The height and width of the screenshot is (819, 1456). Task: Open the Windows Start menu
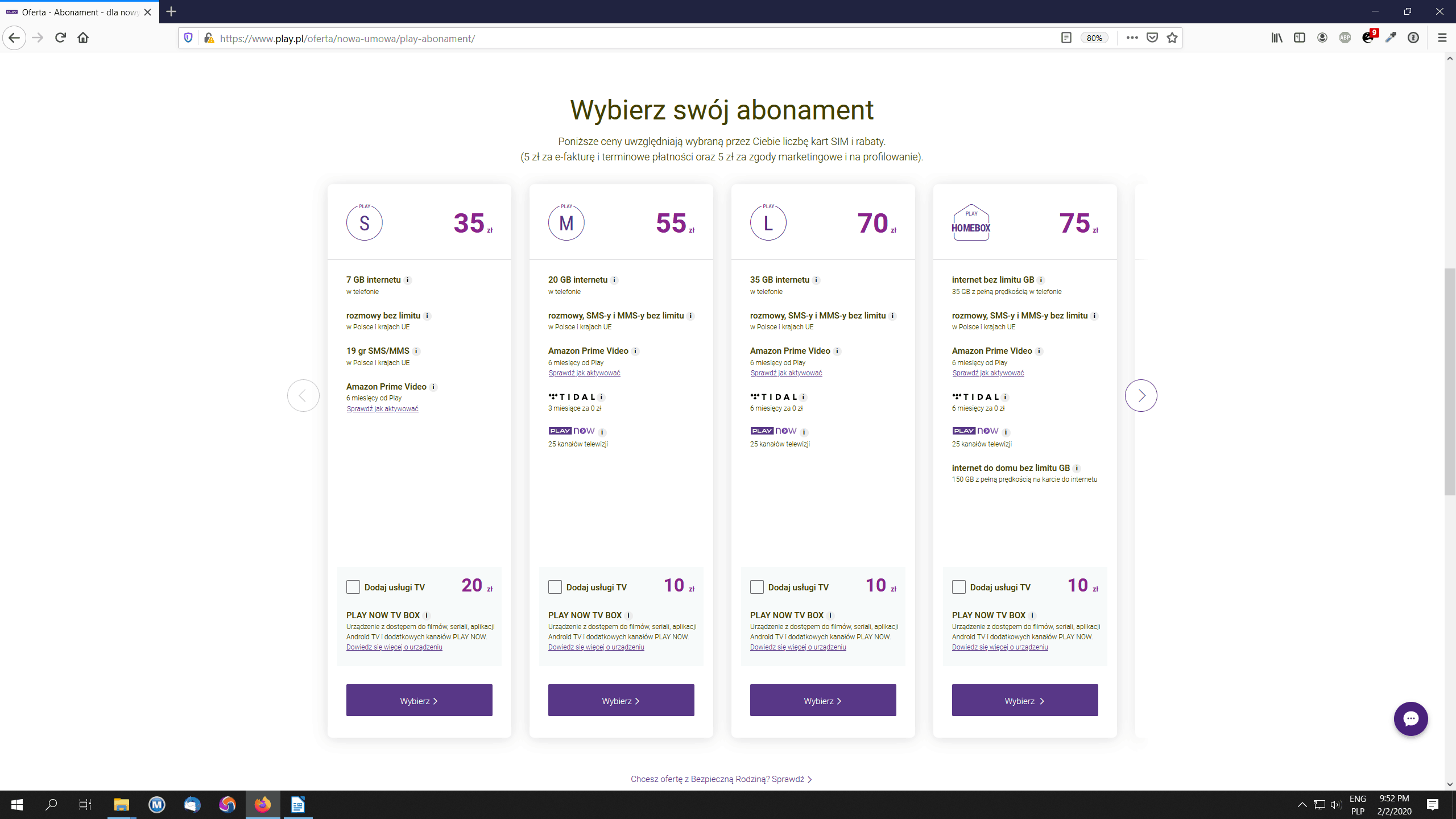pos(17,805)
